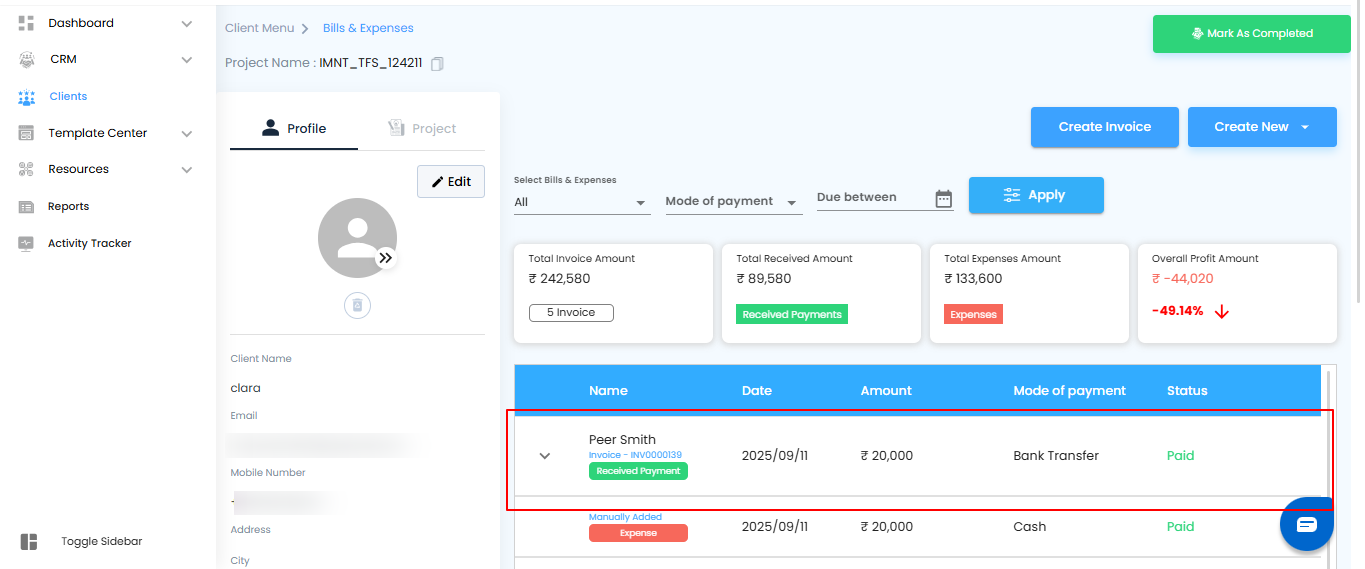Viewport: 1365px width, 569px height.
Task: Expand the Dashboard menu chevron
Action: coord(186,23)
